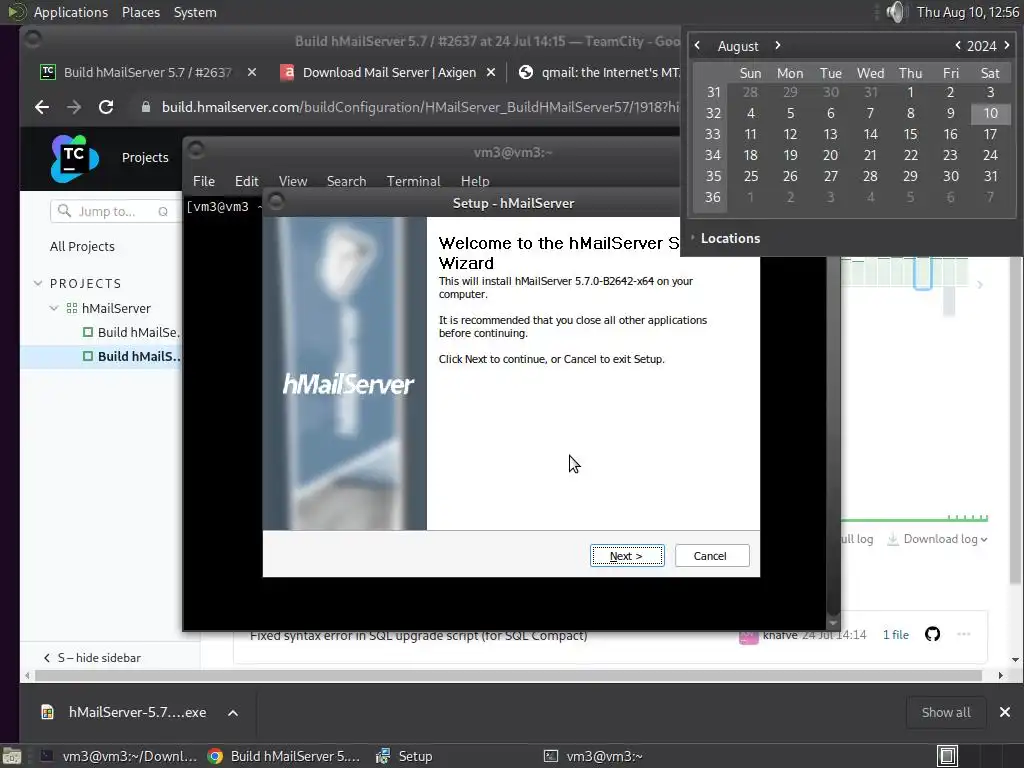Close the Build hMailServer 5.7 tab
Image resolution: width=1024 pixels, height=768 pixels.
[x=251, y=72]
